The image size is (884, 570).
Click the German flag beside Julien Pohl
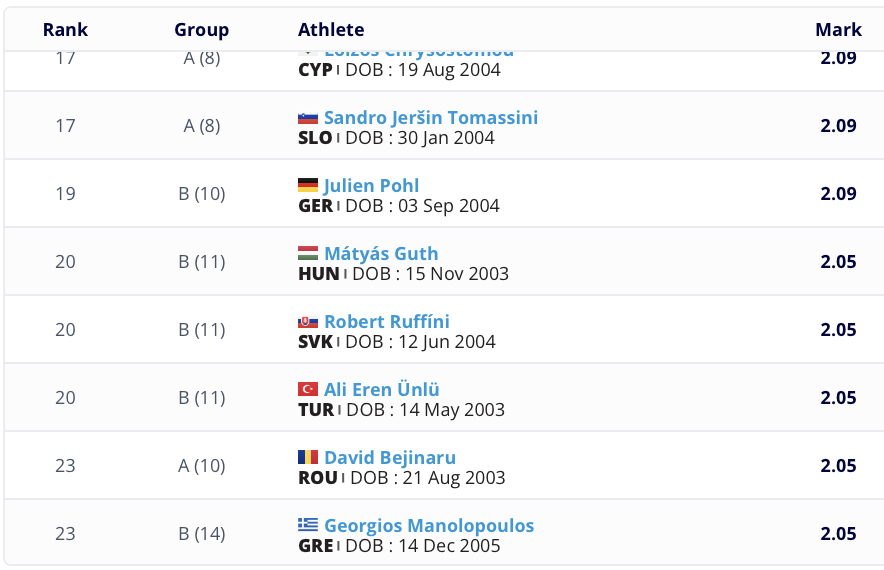tap(308, 186)
